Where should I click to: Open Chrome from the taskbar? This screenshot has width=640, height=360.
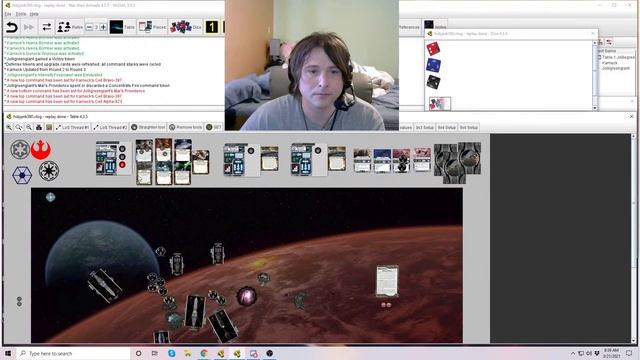[204, 353]
